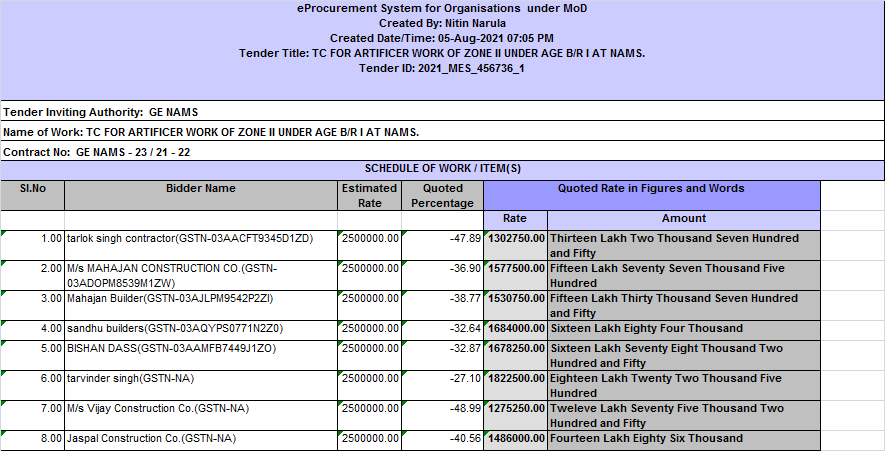The image size is (885, 451).
Task: Click the Tender Title header line
Action: click(x=442, y=54)
